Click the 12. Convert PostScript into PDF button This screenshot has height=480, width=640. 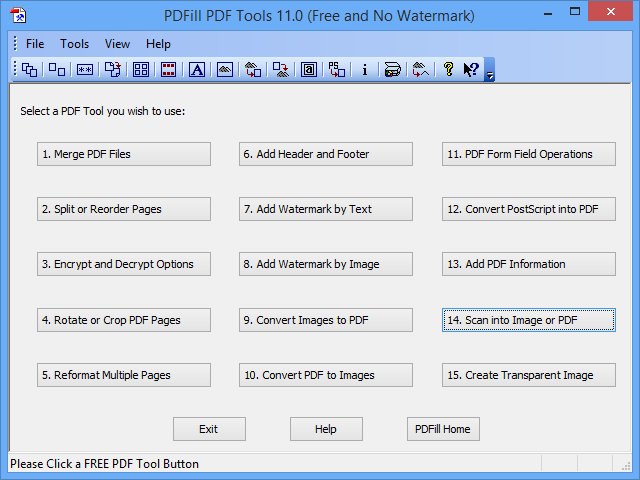[x=529, y=209]
